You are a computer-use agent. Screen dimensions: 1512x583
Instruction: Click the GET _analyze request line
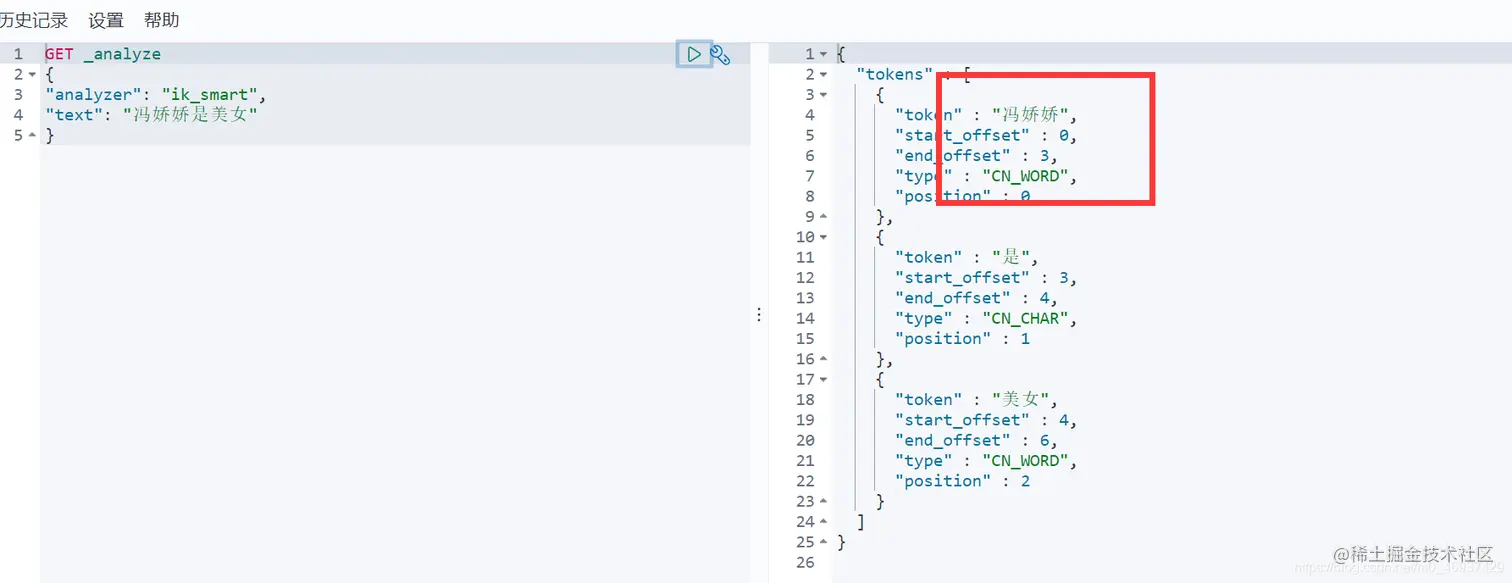pyautogui.click(x=103, y=54)
